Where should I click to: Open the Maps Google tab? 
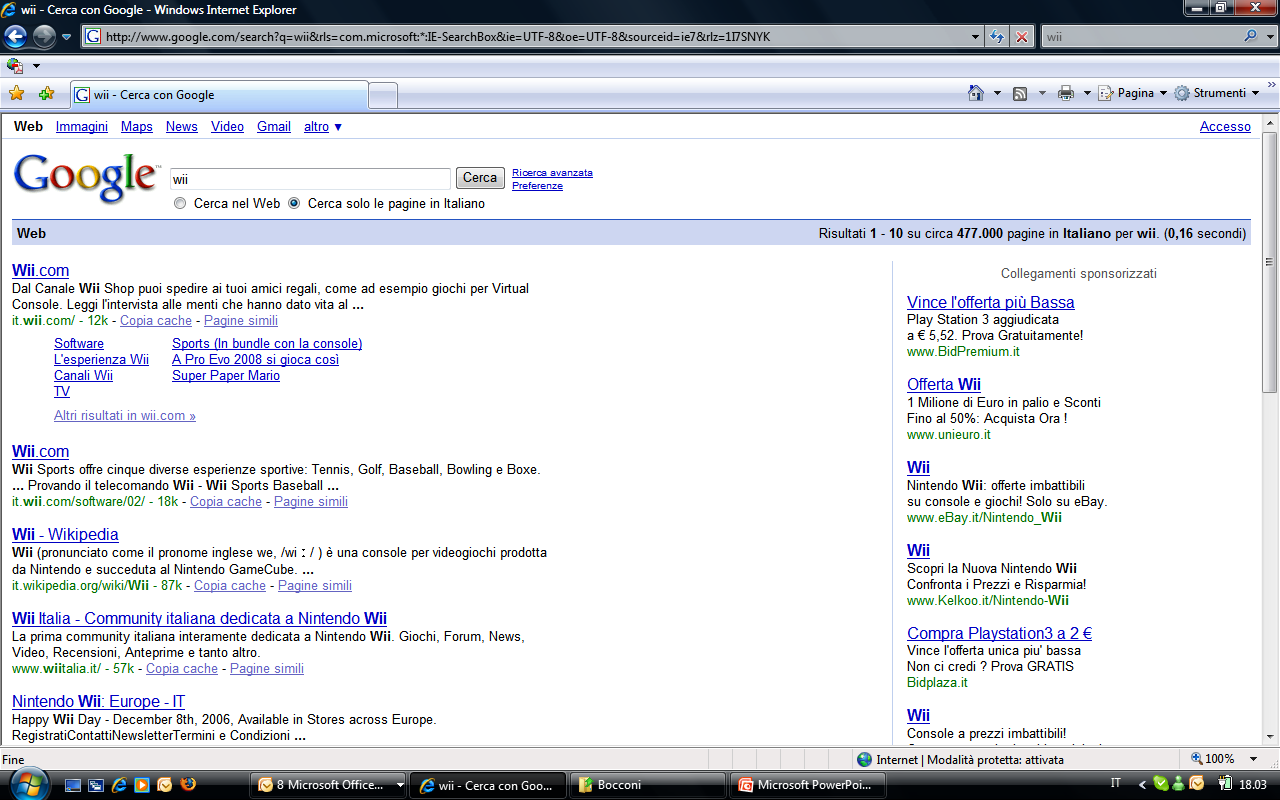click(137, 127)
